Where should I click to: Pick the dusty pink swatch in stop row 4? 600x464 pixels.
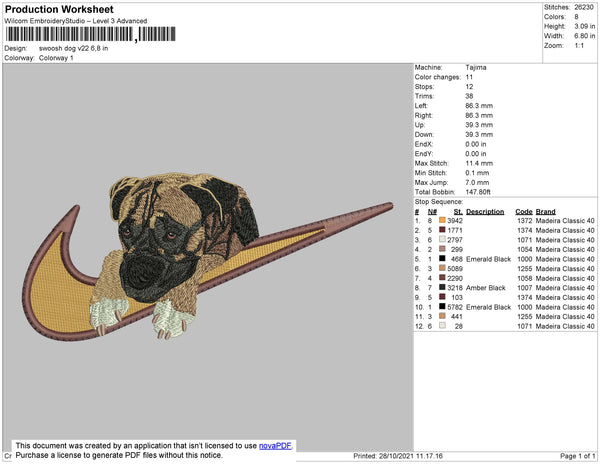pos(442,249)
